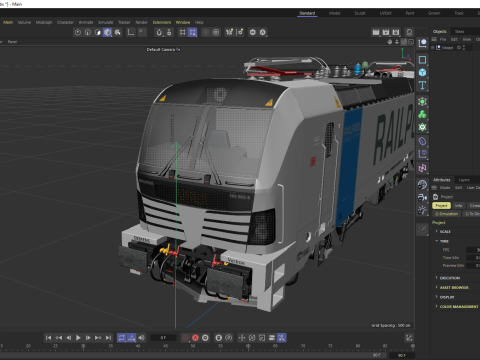Click the axis L-shaped icon

coord(131,32)
